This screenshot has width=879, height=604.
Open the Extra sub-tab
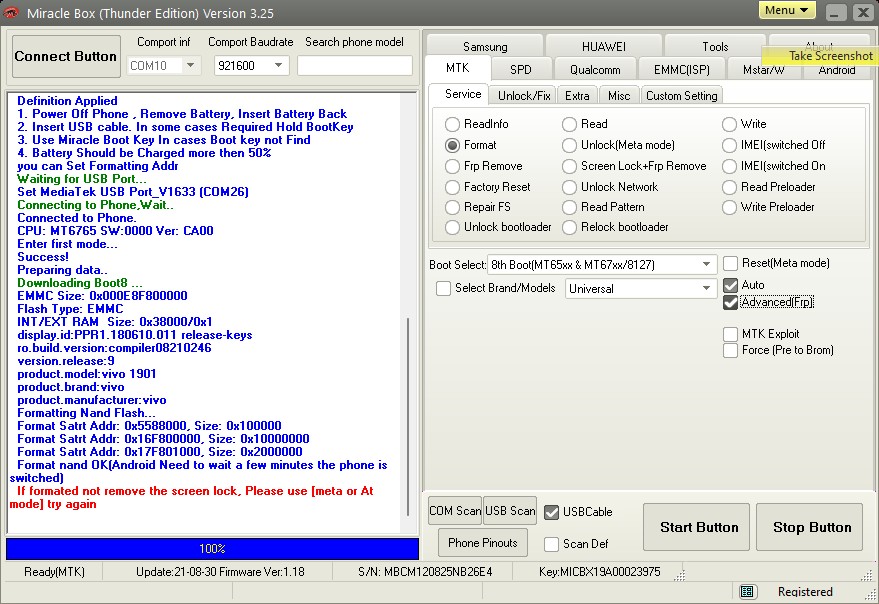click(x=577, y=95)
